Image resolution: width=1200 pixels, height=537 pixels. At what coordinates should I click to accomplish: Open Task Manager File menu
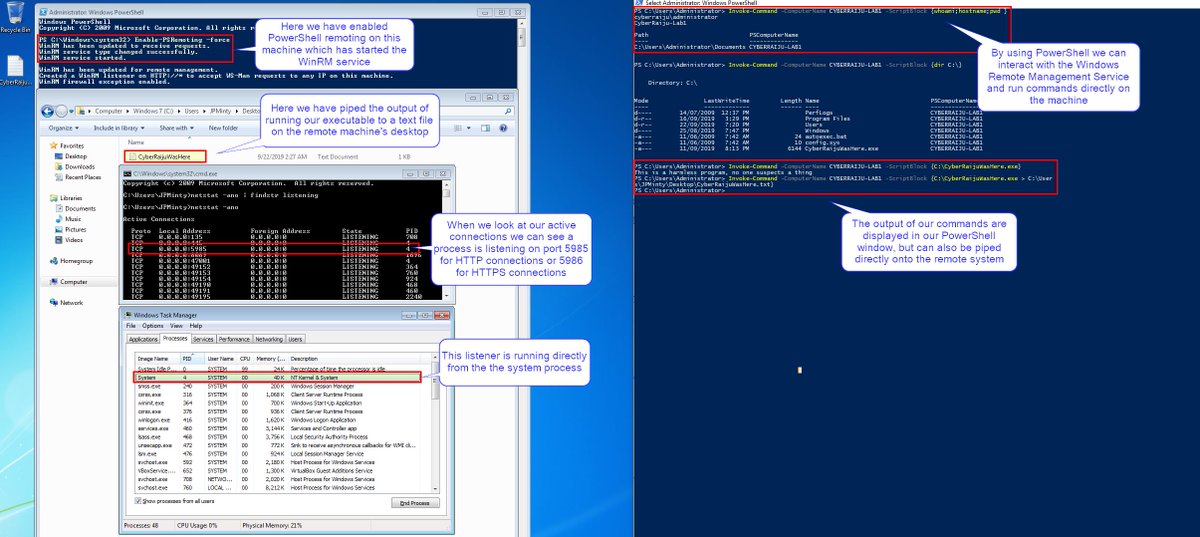pyautogui.click(x=131, y=326)
